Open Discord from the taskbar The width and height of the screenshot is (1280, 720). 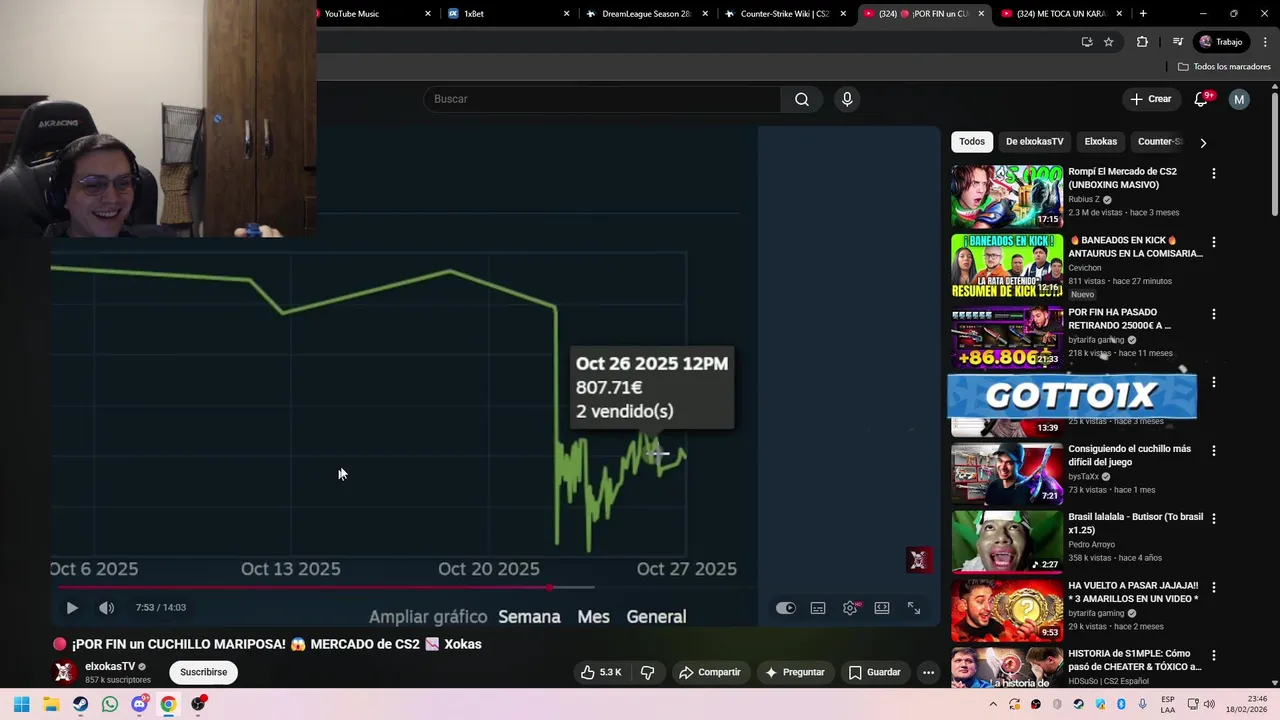[139, 704]
